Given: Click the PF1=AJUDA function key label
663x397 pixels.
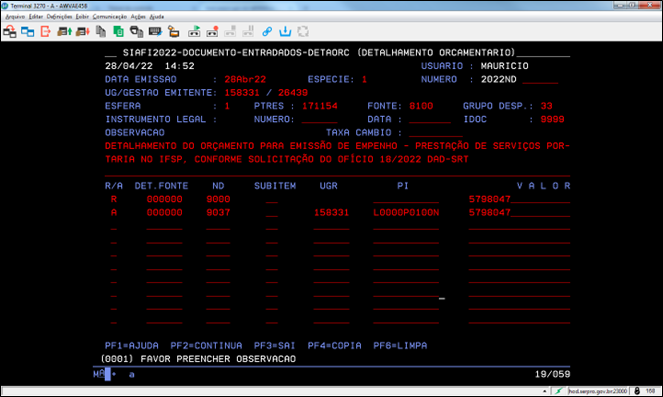Looking at the screenshot, I should (x=132, y=346).
